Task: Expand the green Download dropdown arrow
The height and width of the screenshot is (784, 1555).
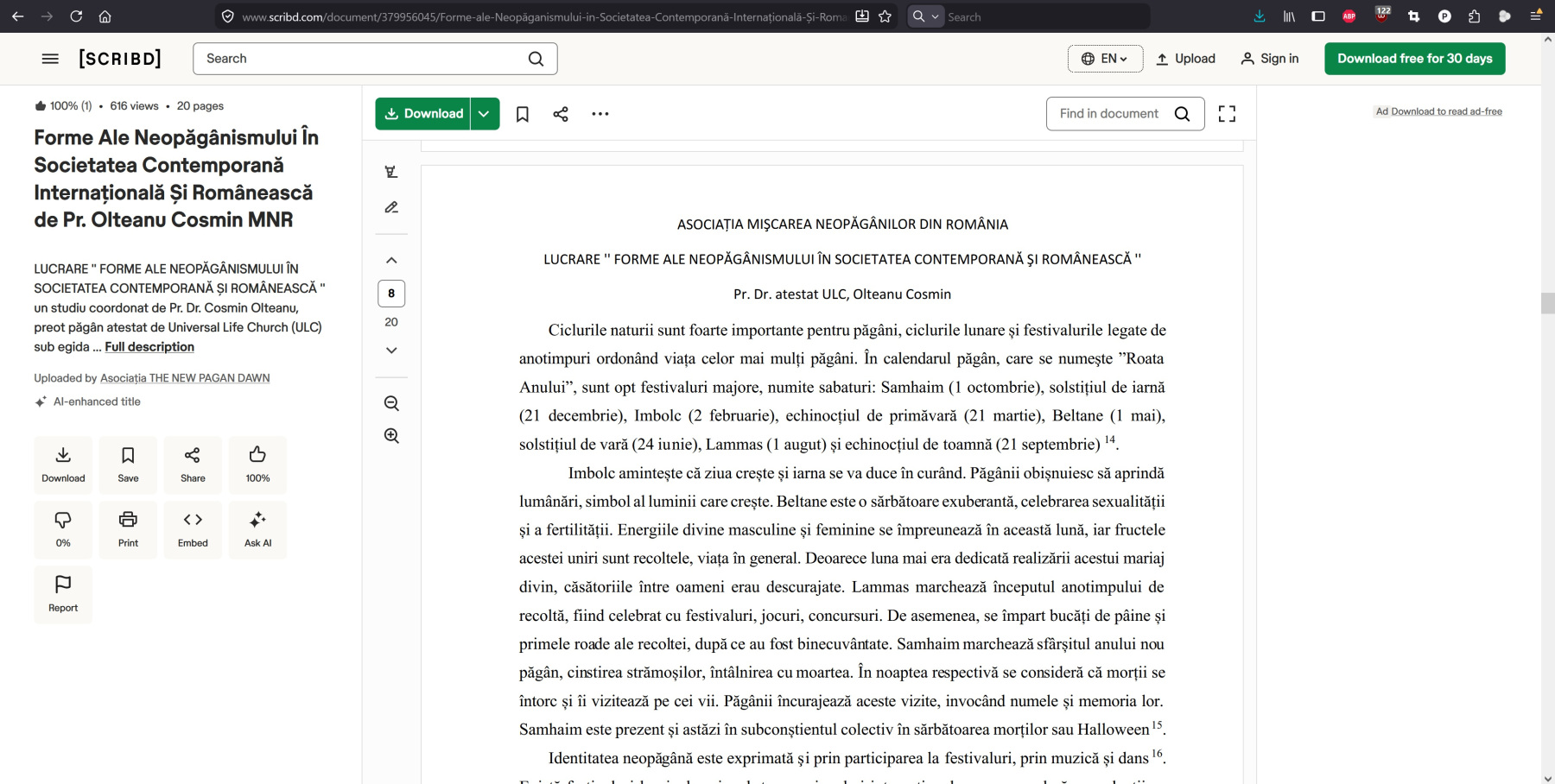Action: tap(485, 114)
